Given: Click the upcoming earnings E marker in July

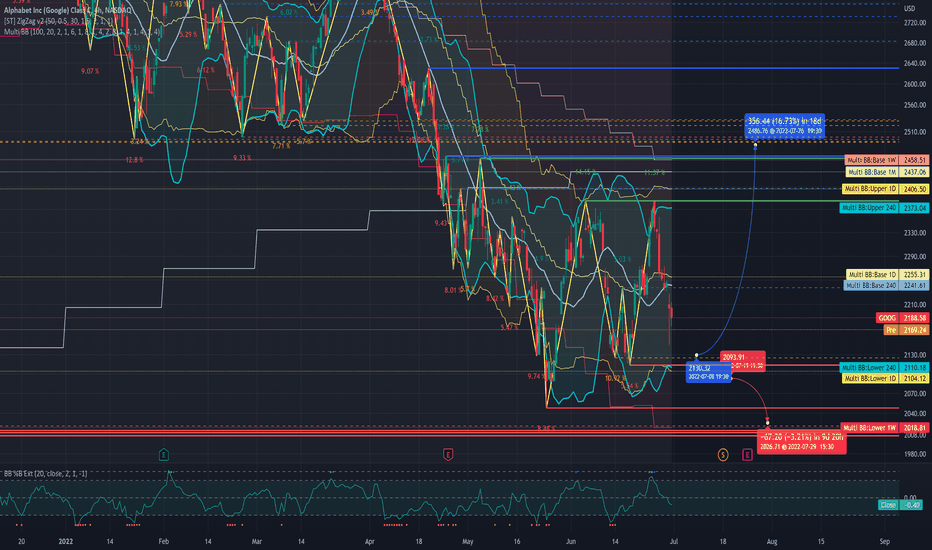Looking at the screenshot, I should (747, 455).
